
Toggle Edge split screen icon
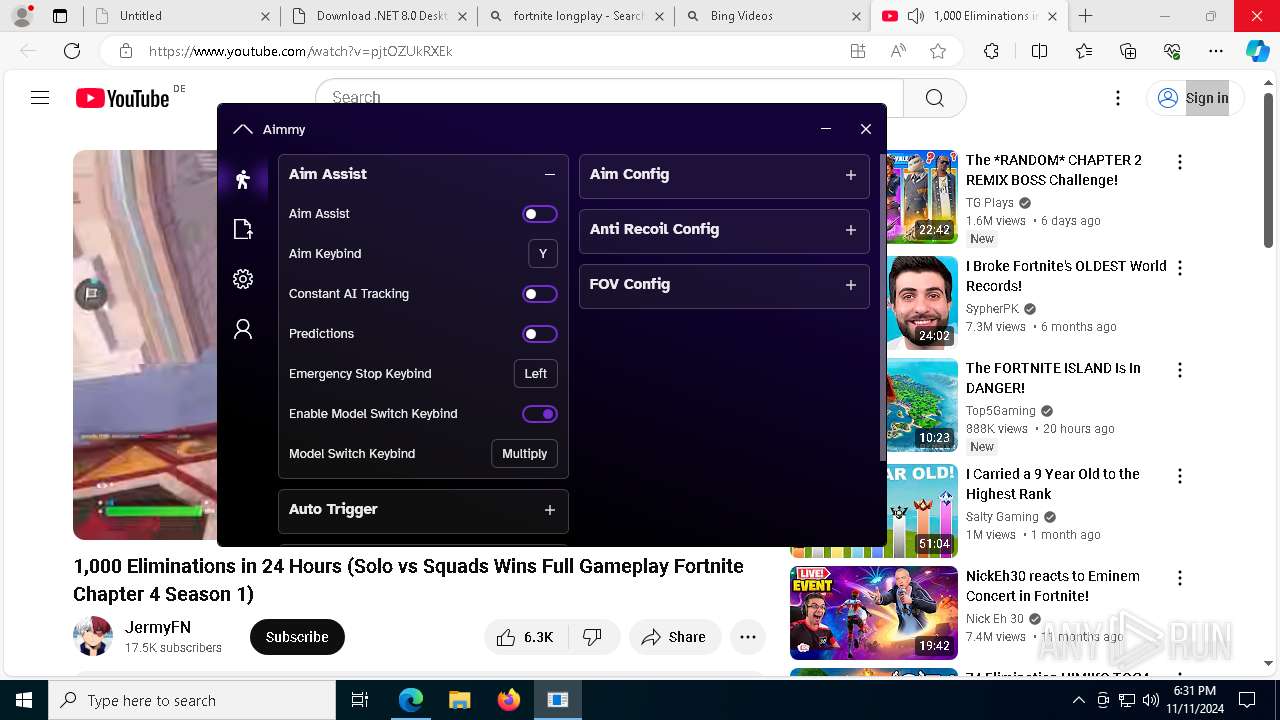point(1039,51)
